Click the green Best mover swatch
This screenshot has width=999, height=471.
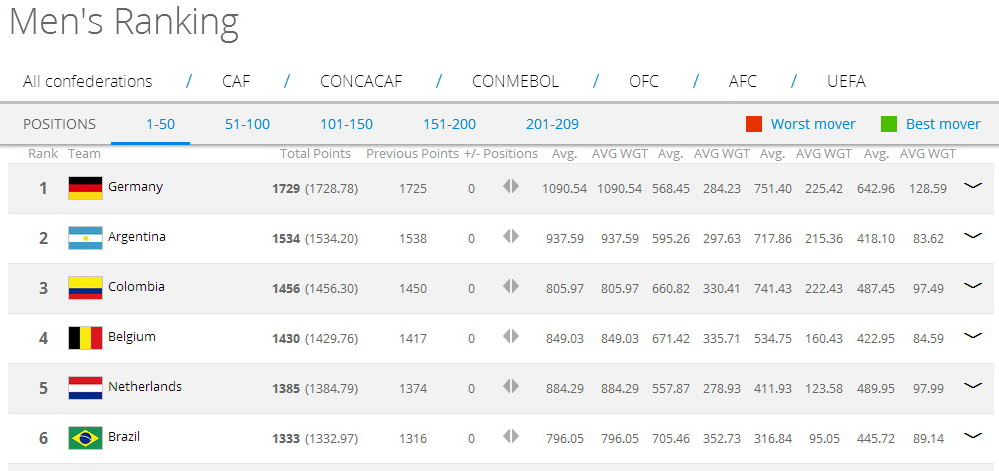[x=889, y=124]
